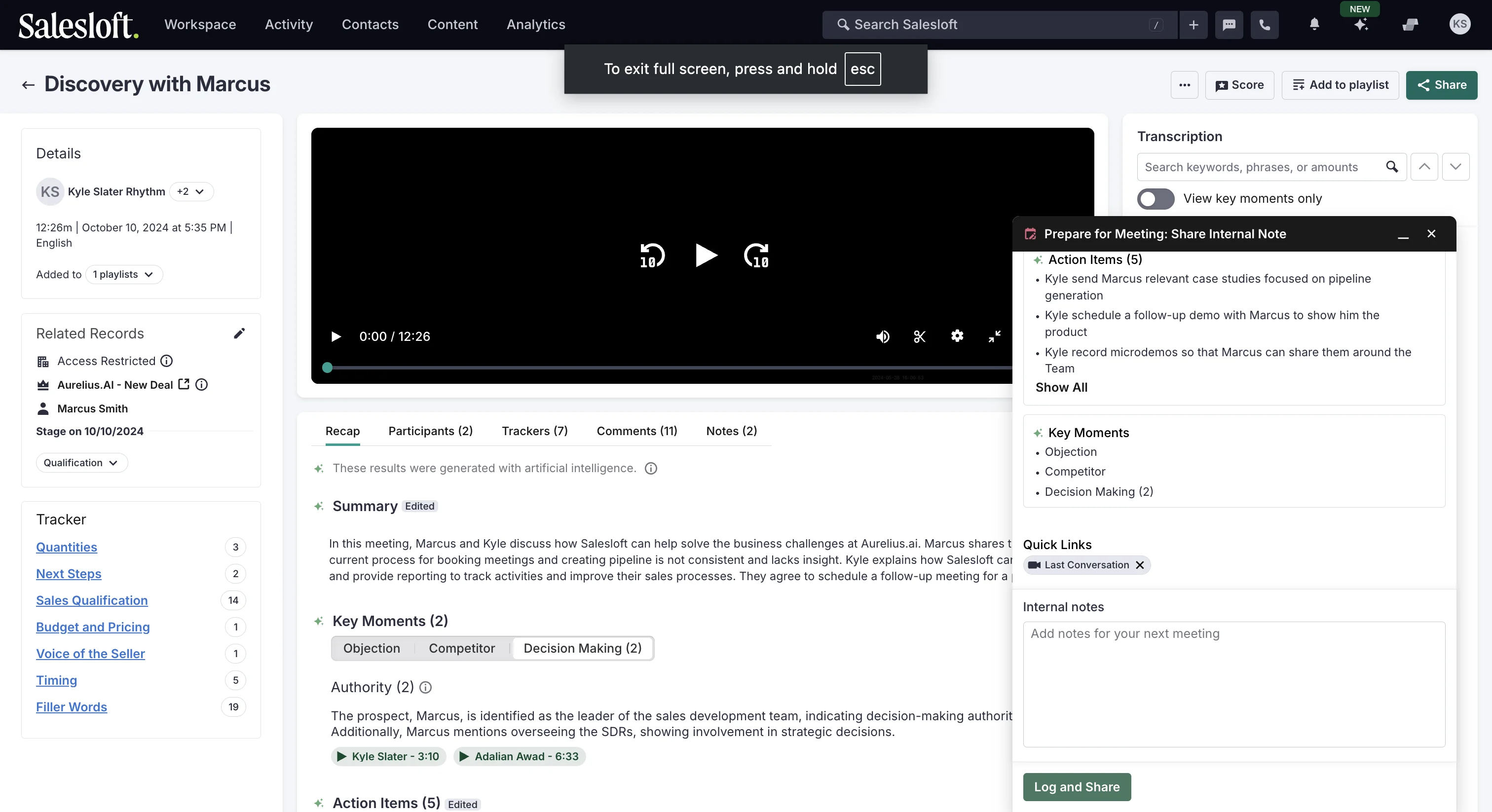The image size is (1492, 812).
Task: Switch to Trackers (7) tab
Action: click(x=535, y=431)
